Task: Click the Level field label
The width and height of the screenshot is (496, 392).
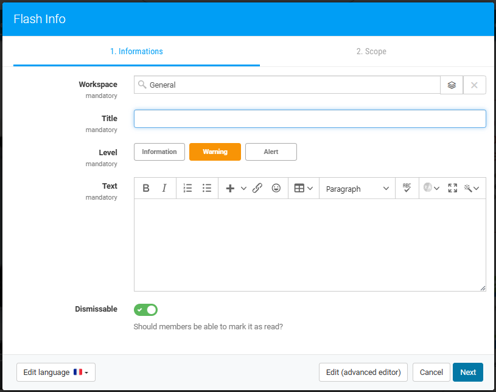Action: [x=108, y=153]
